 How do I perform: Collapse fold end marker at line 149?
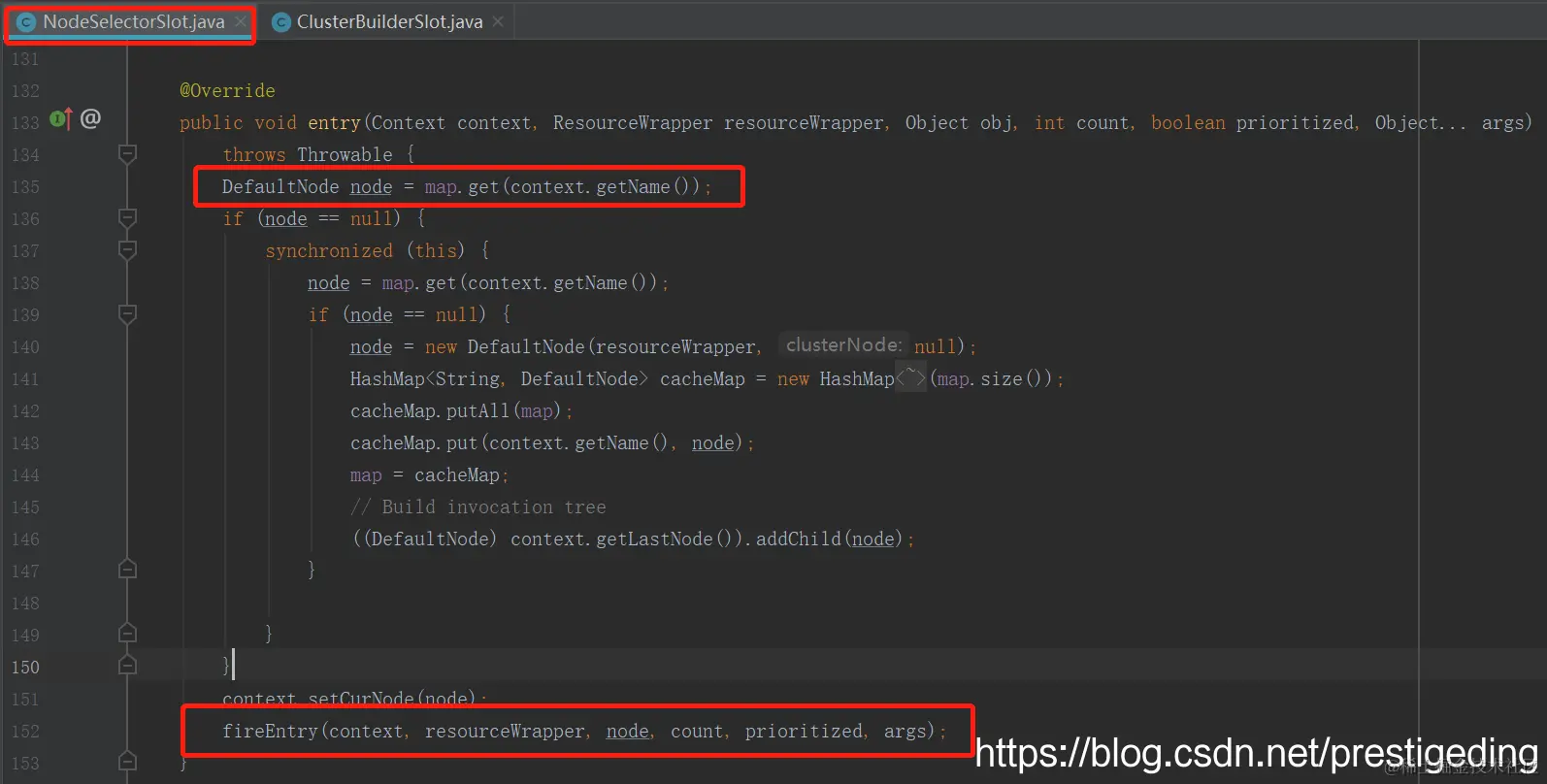[127, 633]
